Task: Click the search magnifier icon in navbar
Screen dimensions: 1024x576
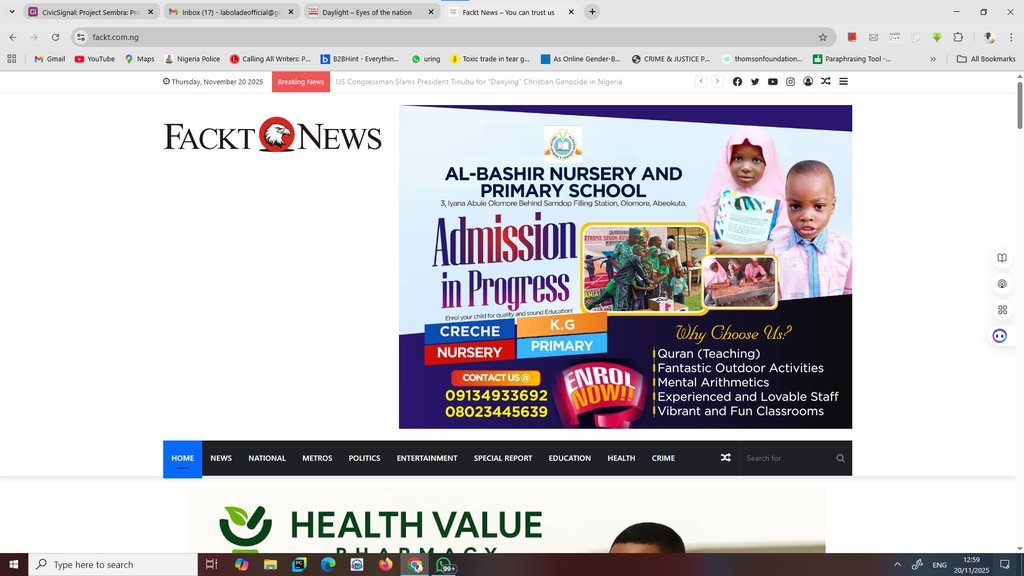Action: (x=840, y=458)
